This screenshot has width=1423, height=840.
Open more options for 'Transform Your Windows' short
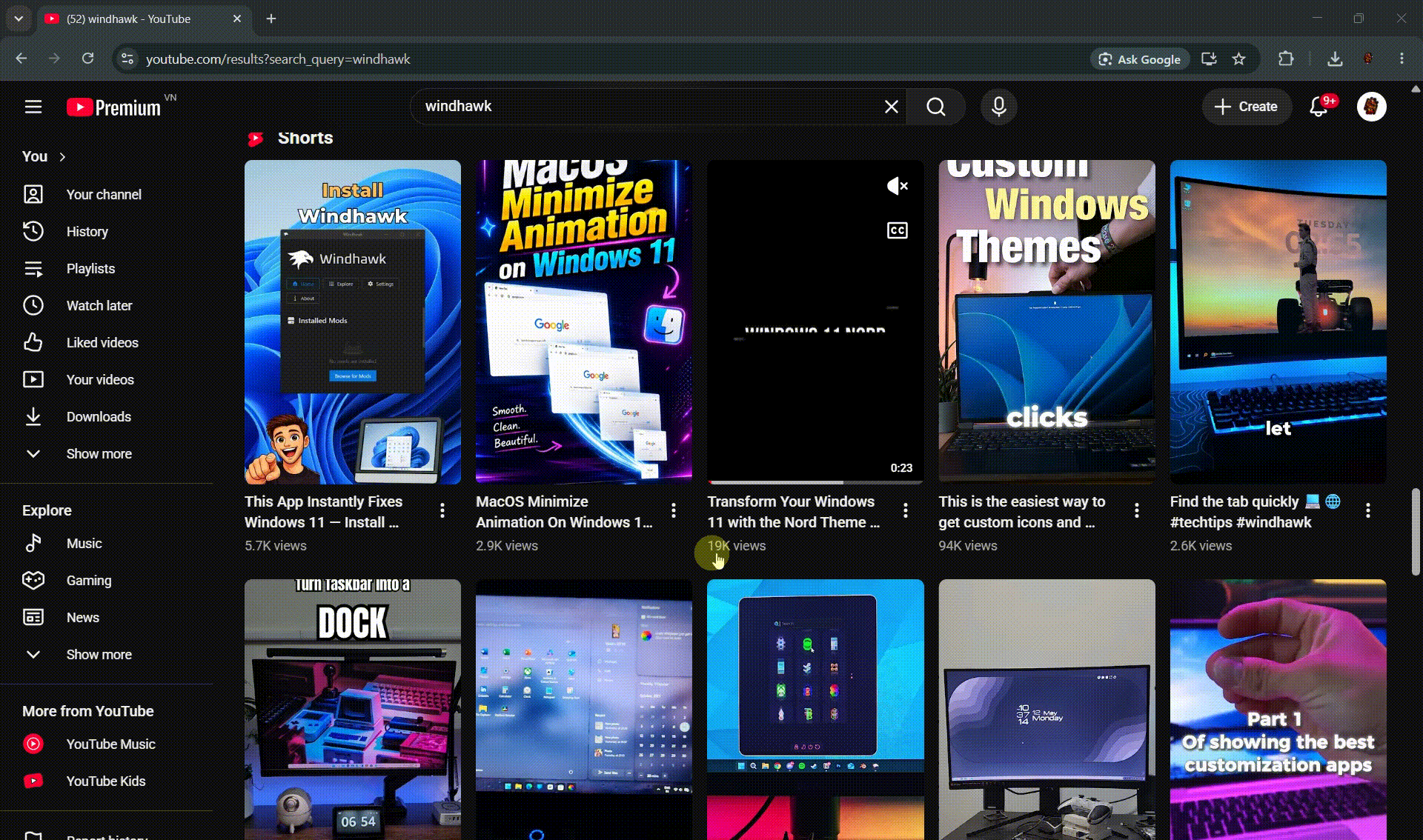pos(906,510)
